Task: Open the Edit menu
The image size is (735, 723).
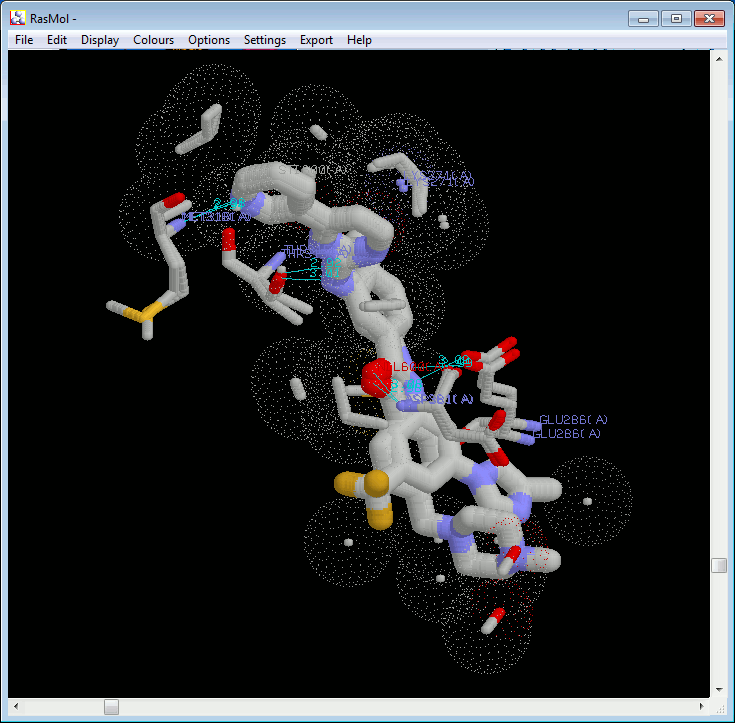Action: (x=57, y=40)
